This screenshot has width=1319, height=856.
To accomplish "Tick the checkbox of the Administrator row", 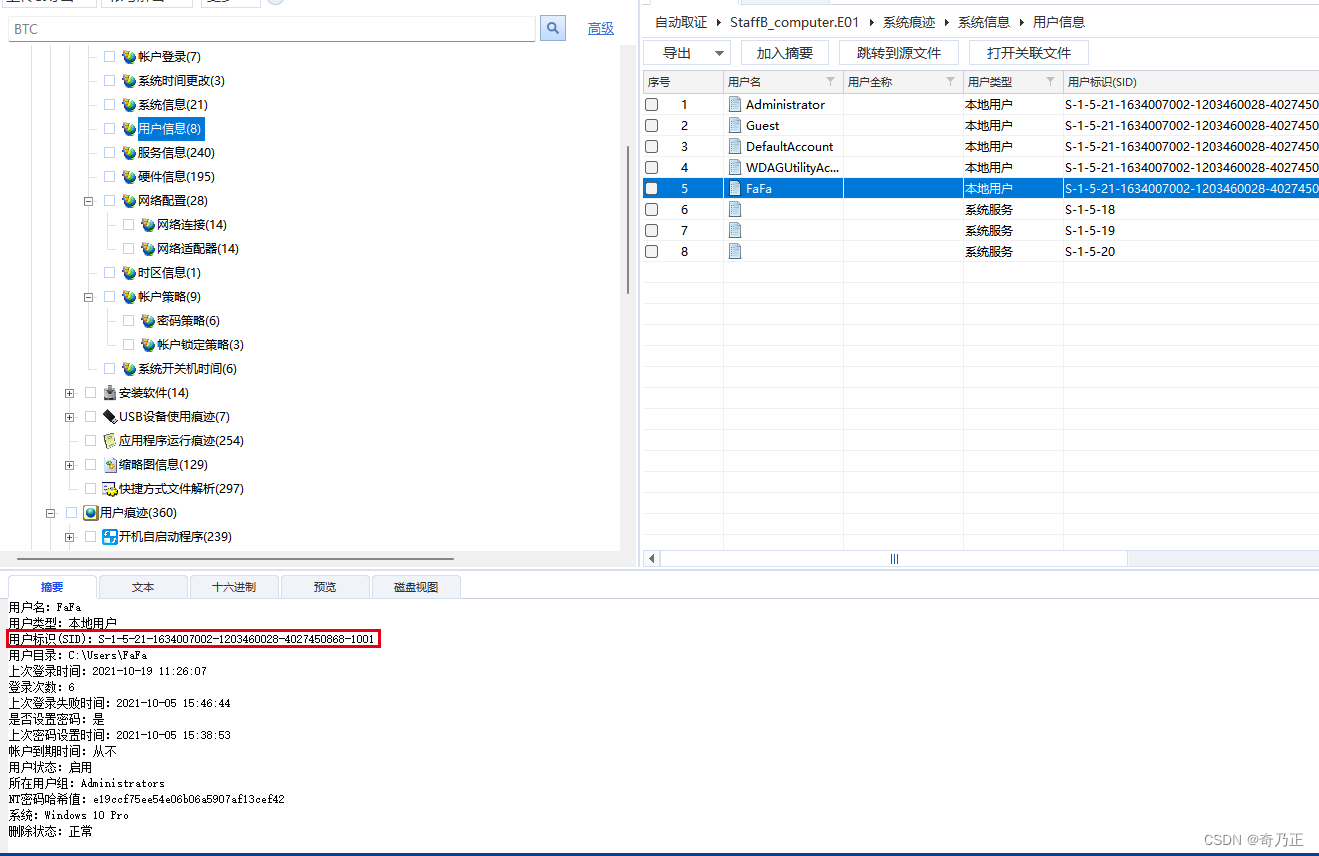I will (x=652, y=104).
